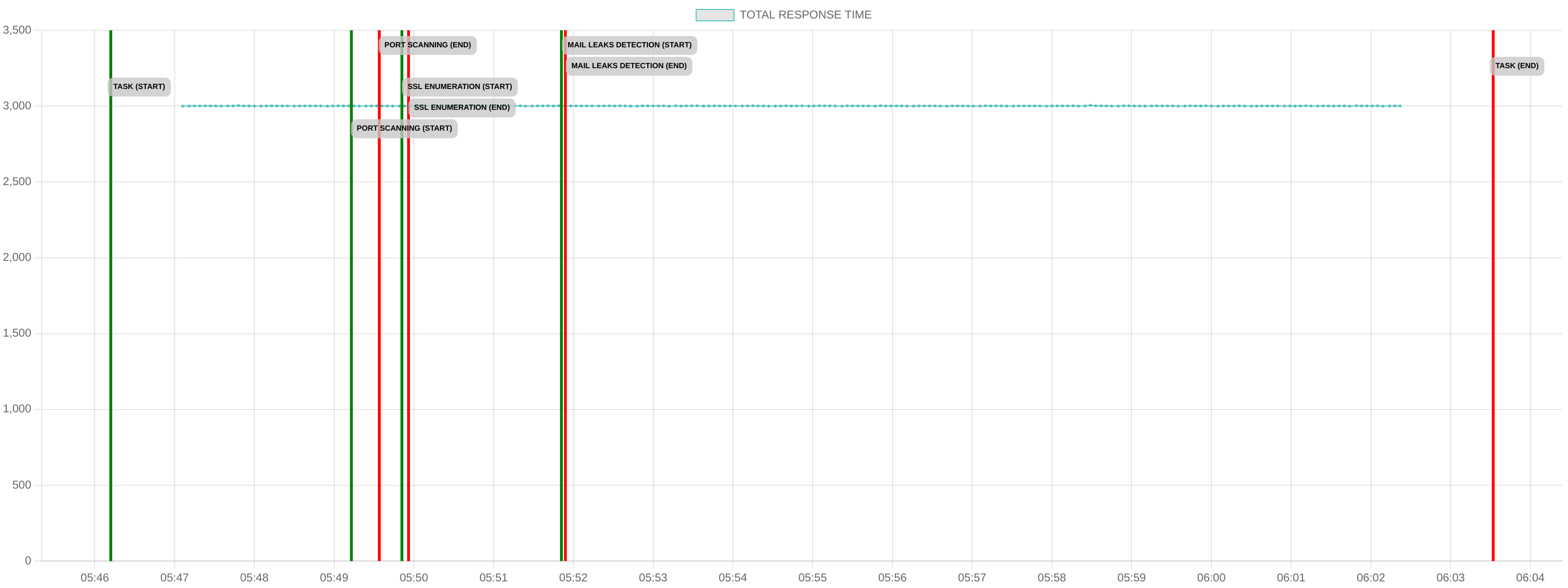Click the x-axis time label 06:02
The image size is (1568, 588).
coord(1371,578)
